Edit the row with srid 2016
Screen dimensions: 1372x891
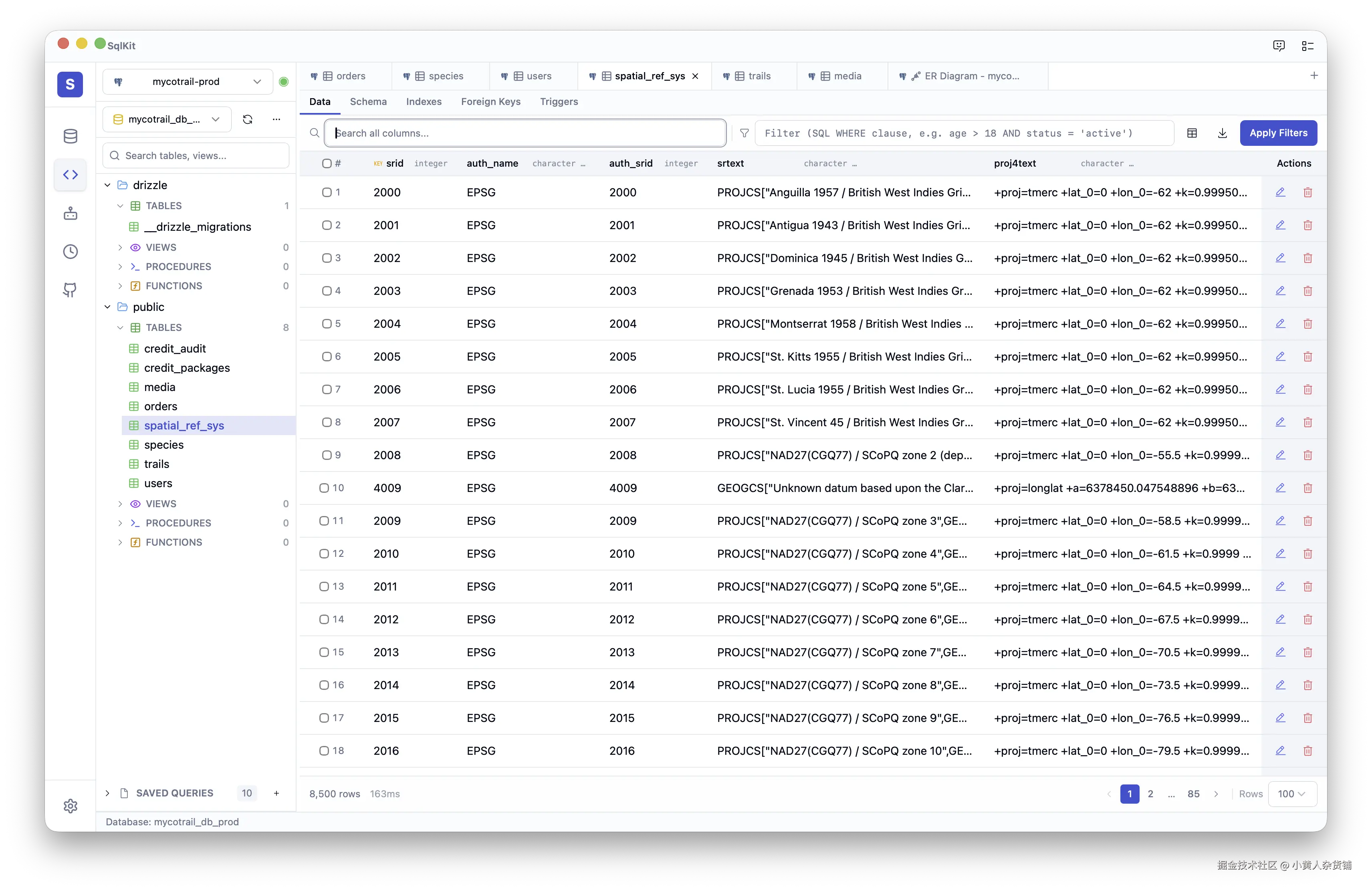tap(1280, 750)
